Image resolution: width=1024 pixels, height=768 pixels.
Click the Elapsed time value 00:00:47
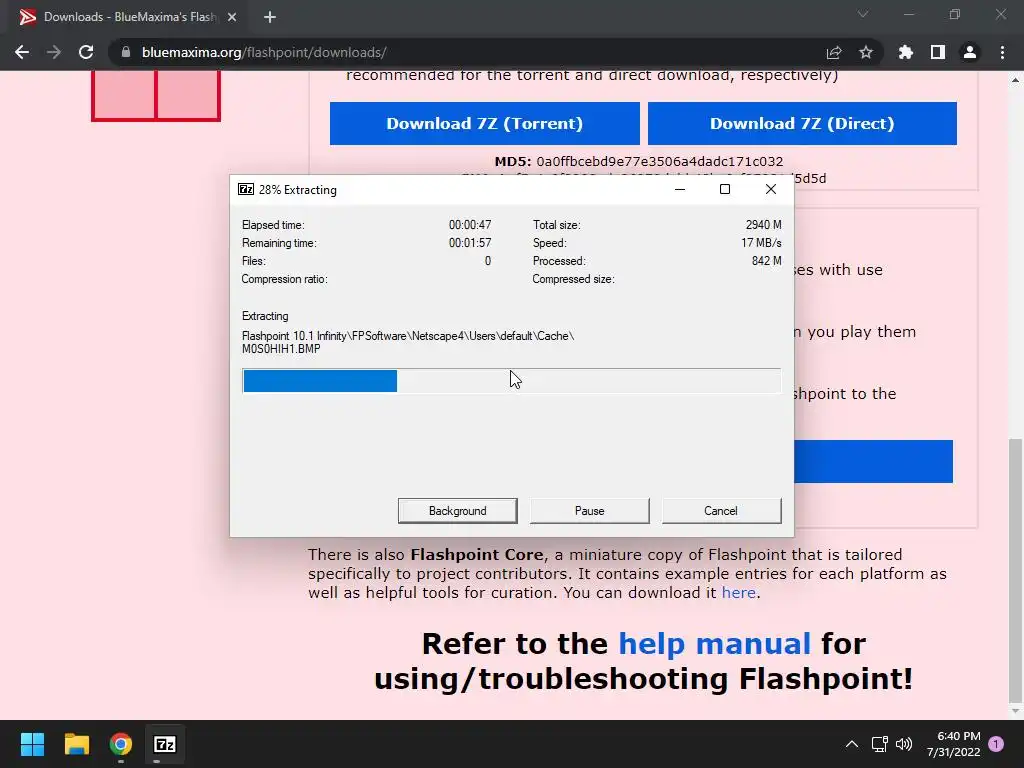[470, 225]
